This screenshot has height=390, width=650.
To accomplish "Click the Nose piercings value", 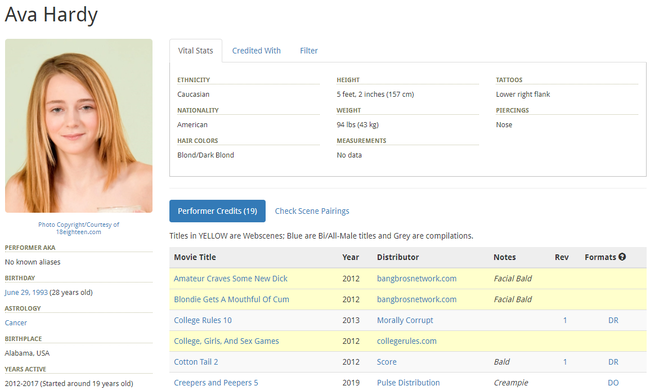I will [504, 124].
